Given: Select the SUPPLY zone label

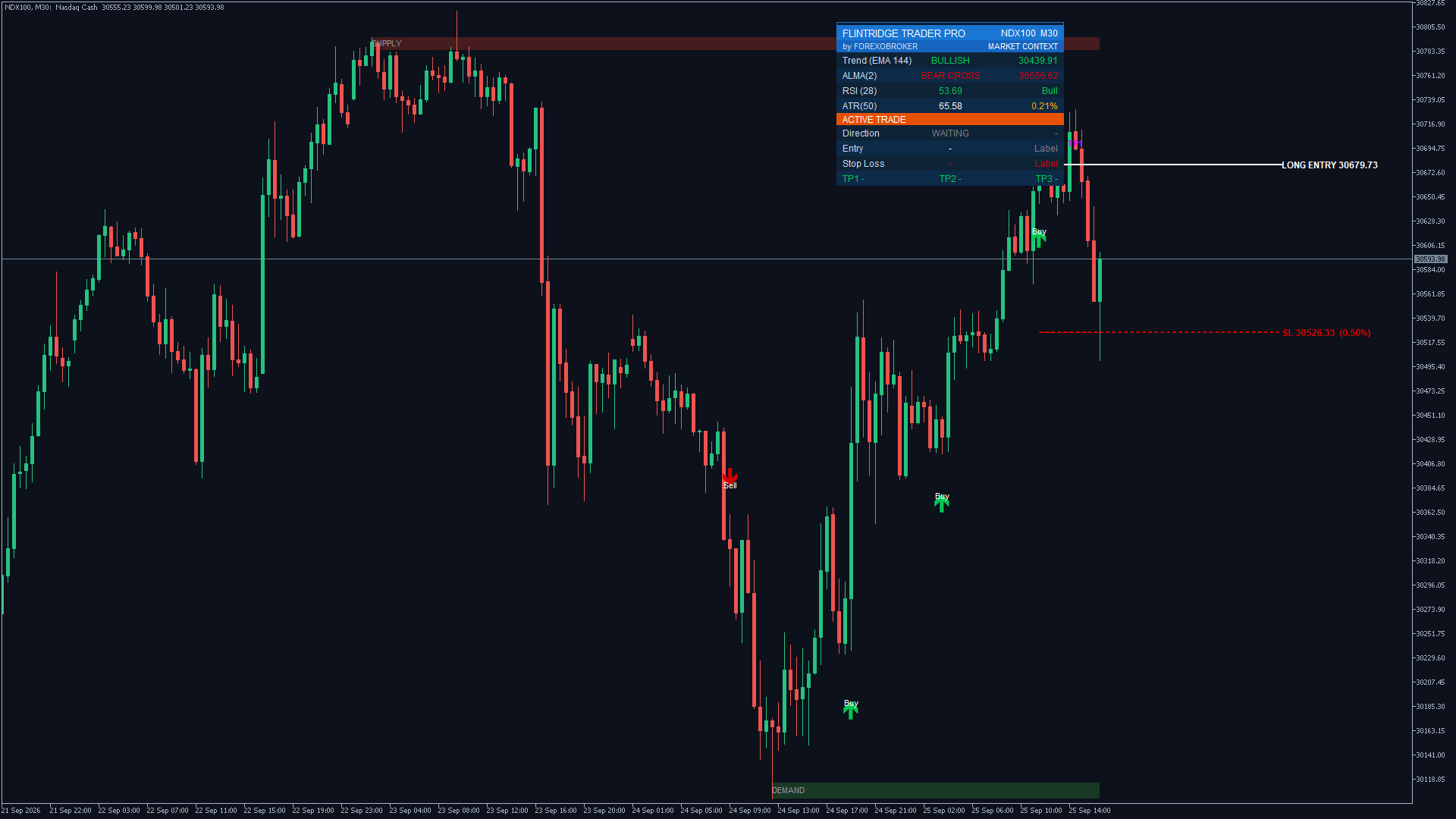Looking at the screenshot, I should tap(387, 43).
